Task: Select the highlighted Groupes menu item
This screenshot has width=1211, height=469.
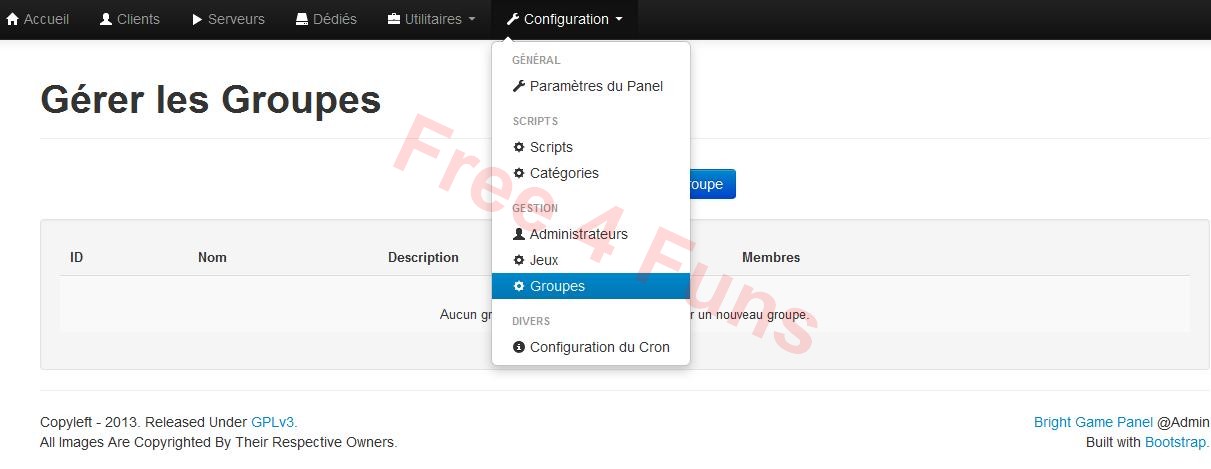Action: point(557,286)
